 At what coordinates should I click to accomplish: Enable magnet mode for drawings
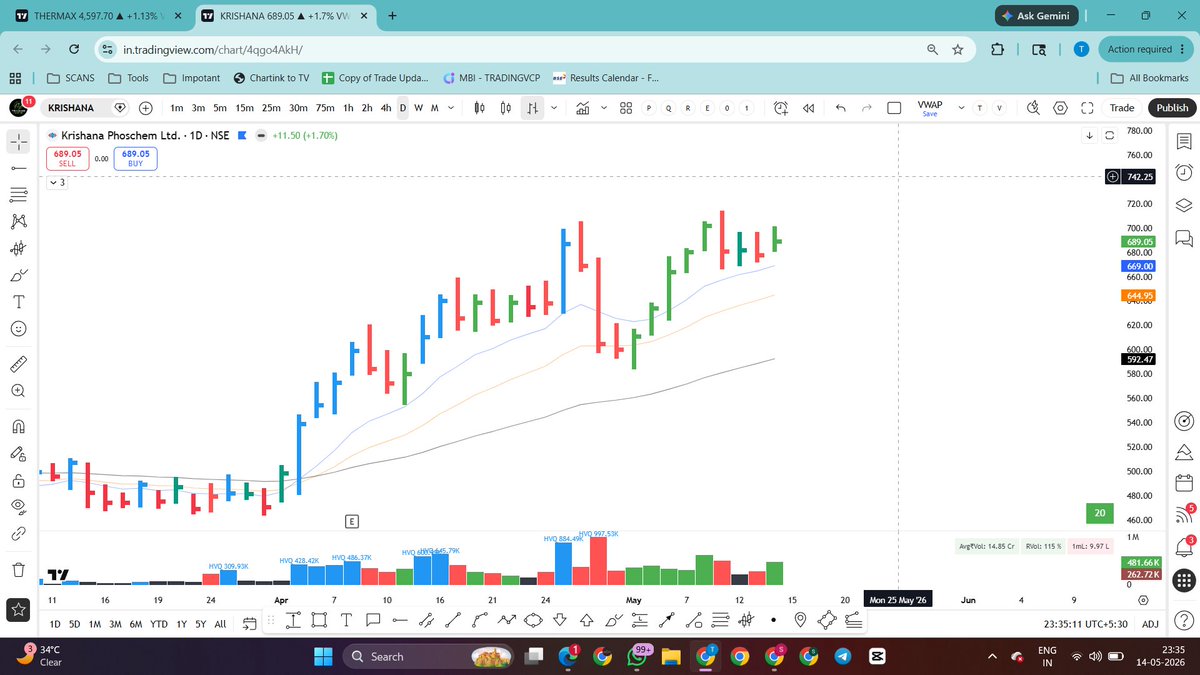point(18,427)
